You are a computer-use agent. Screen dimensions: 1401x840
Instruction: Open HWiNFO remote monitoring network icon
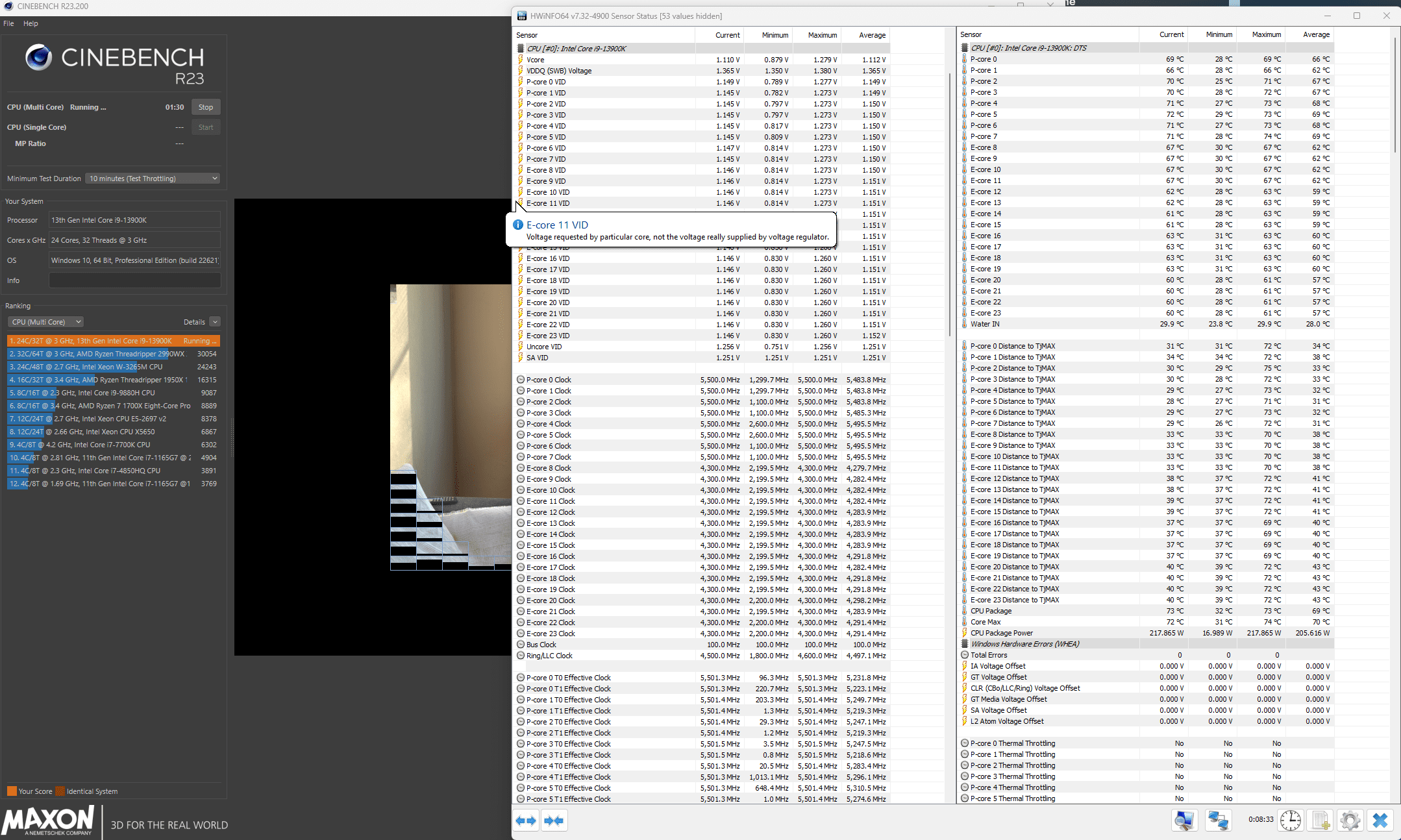pyautogui.click(x=1218, y=821)
